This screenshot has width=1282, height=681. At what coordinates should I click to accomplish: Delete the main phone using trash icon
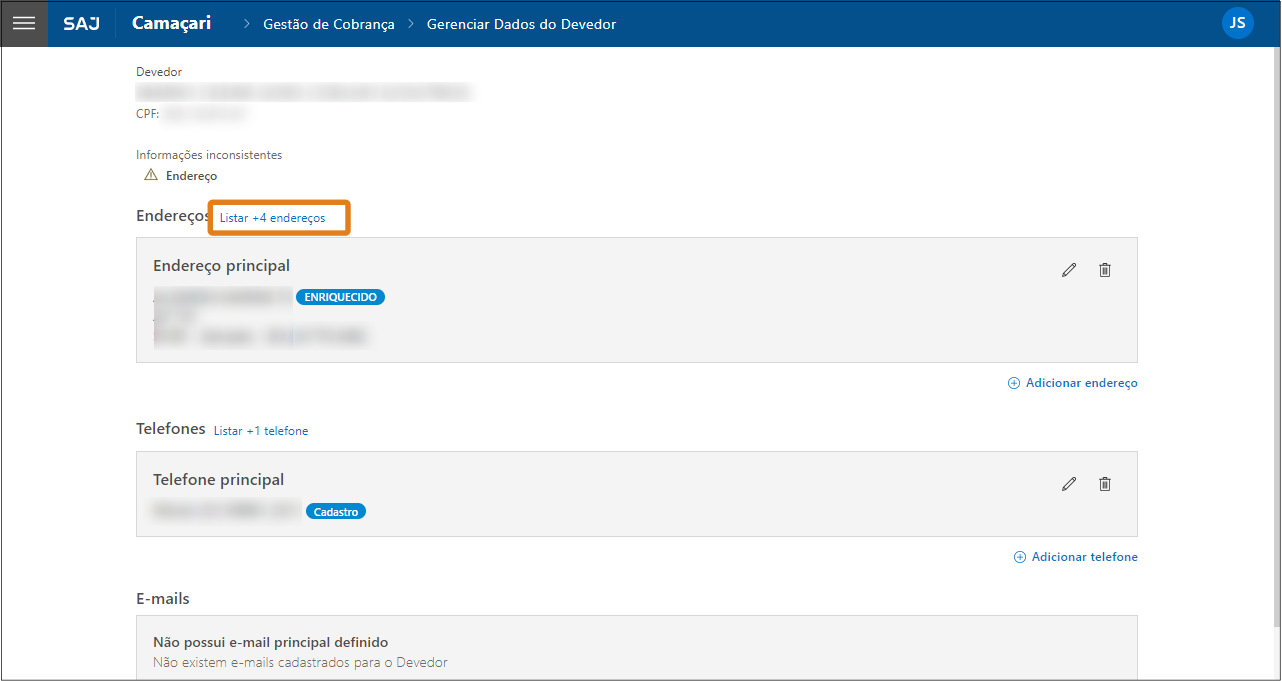(x=1105, y=484)
